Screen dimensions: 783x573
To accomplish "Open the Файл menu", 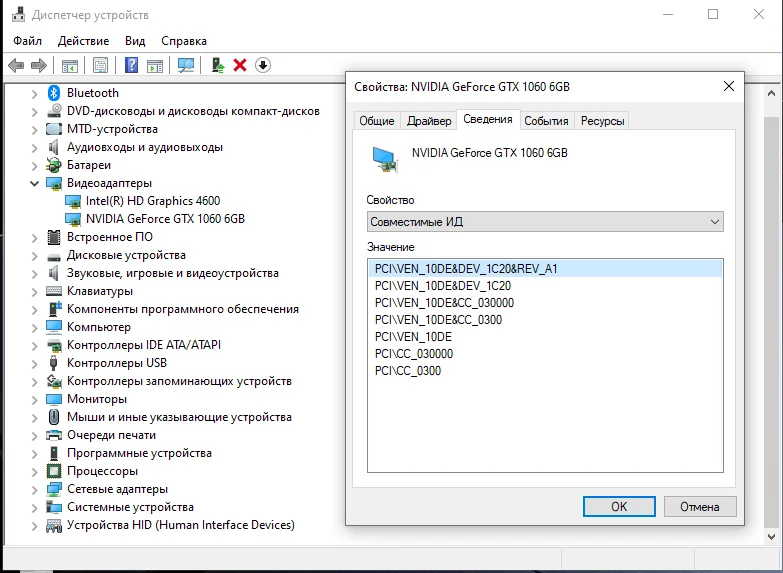I will (x=27, y=41).
